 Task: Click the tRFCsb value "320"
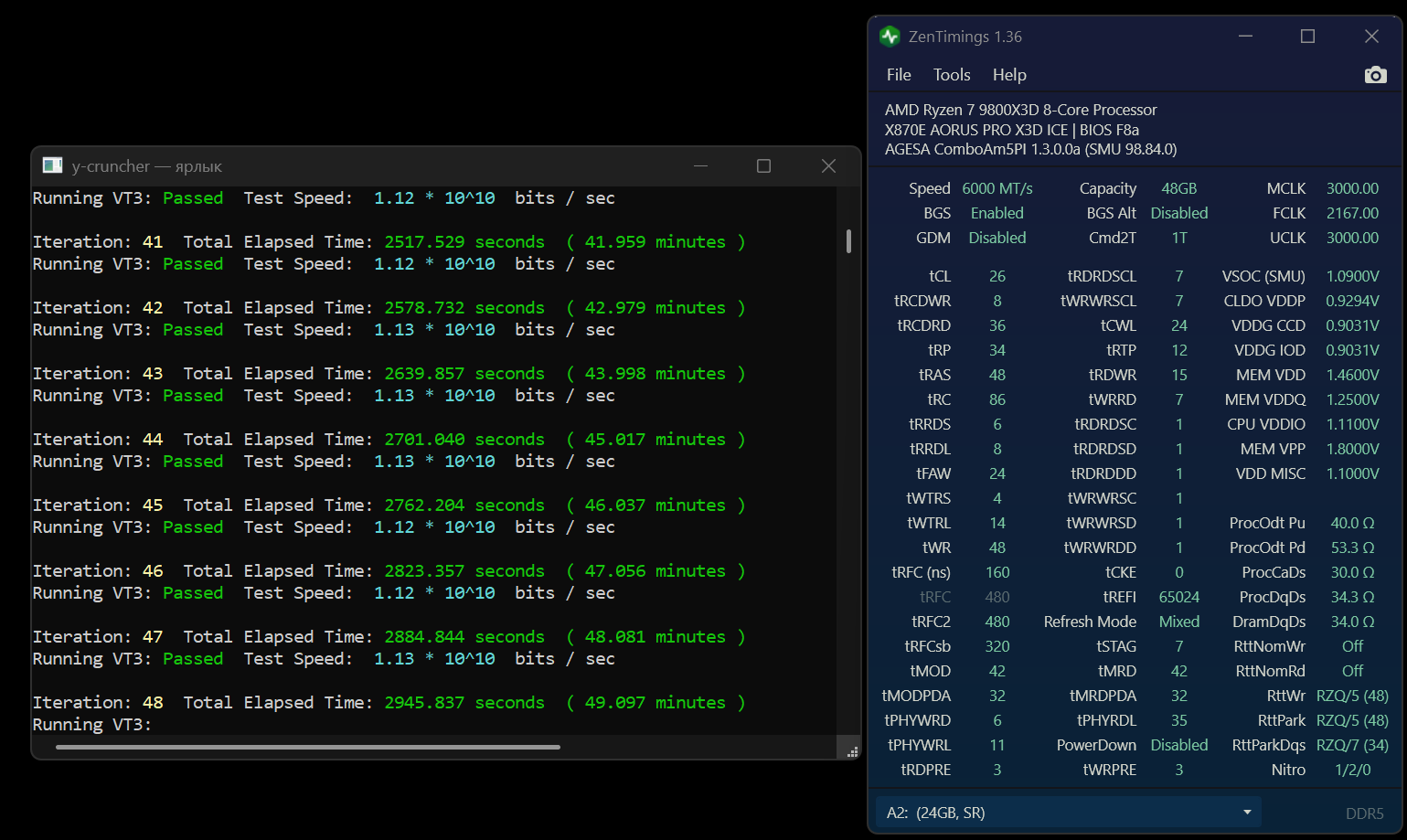pos(997,646)
